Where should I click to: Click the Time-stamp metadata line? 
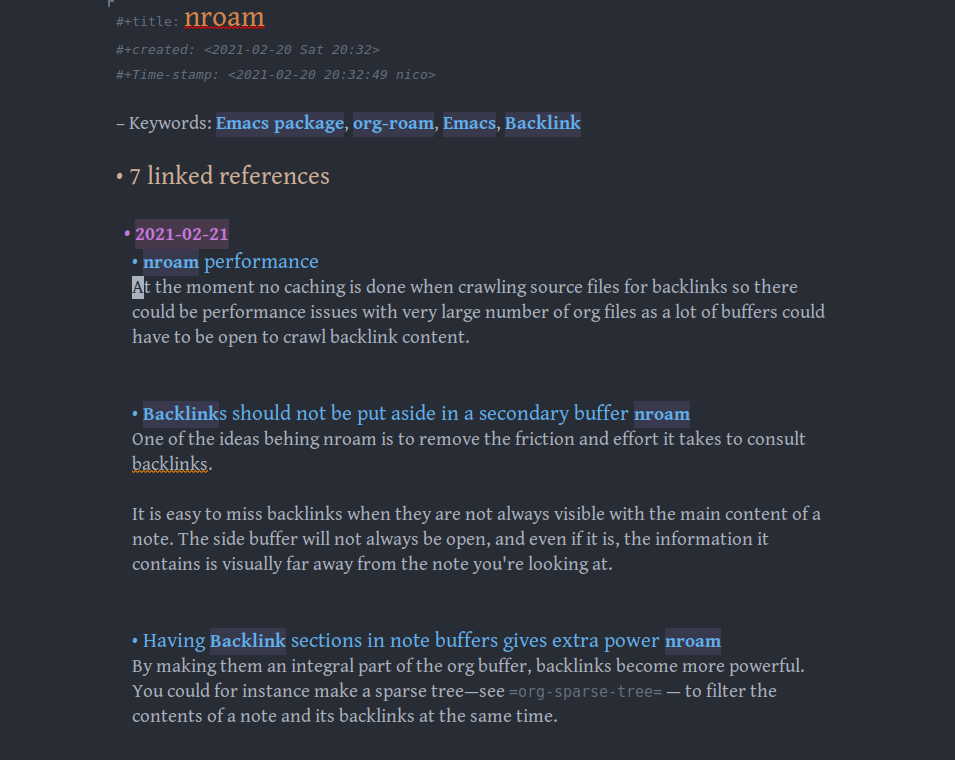(x=275, y=75)
